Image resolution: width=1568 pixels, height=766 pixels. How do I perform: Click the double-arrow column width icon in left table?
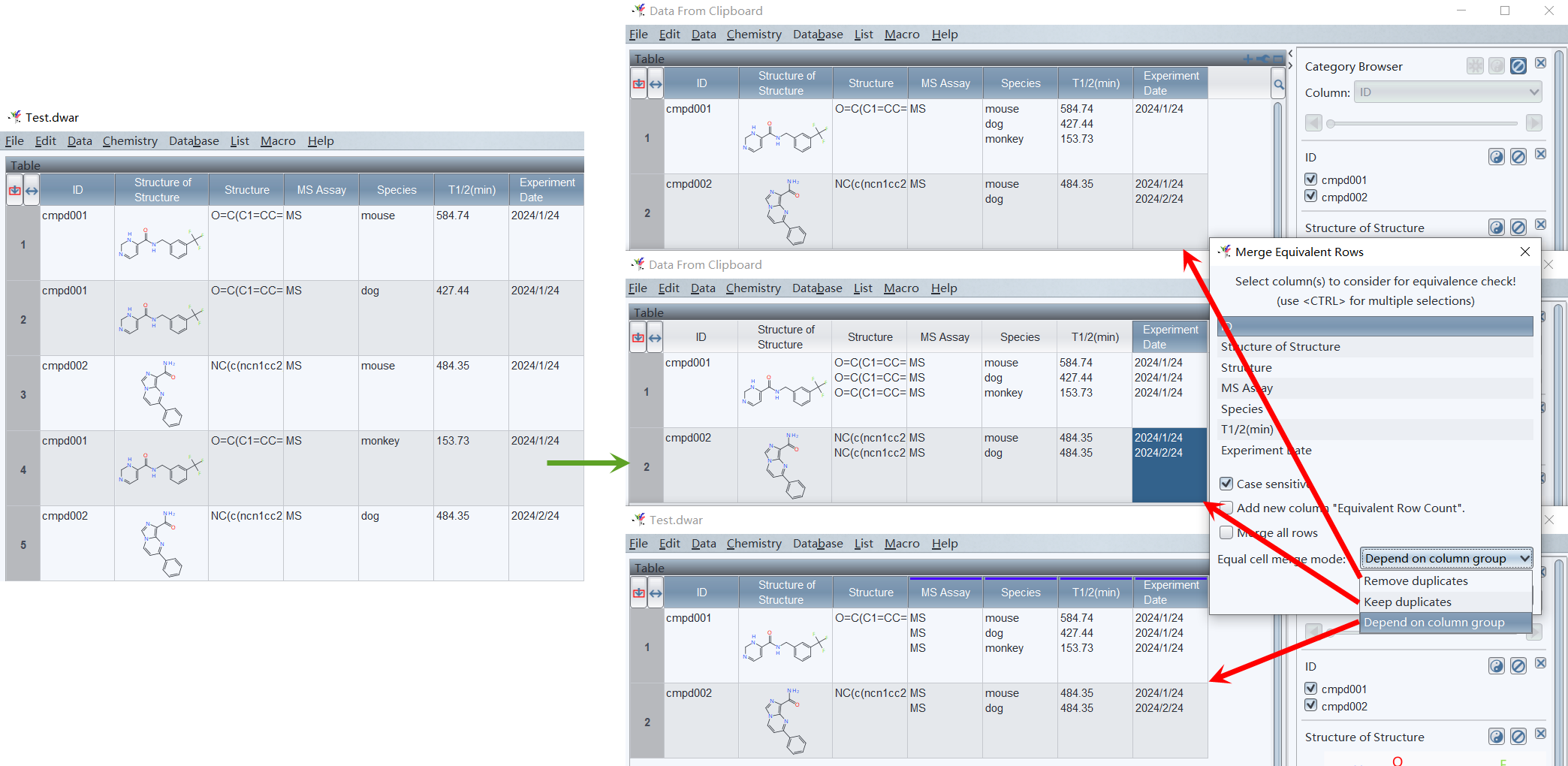point(32,191)
